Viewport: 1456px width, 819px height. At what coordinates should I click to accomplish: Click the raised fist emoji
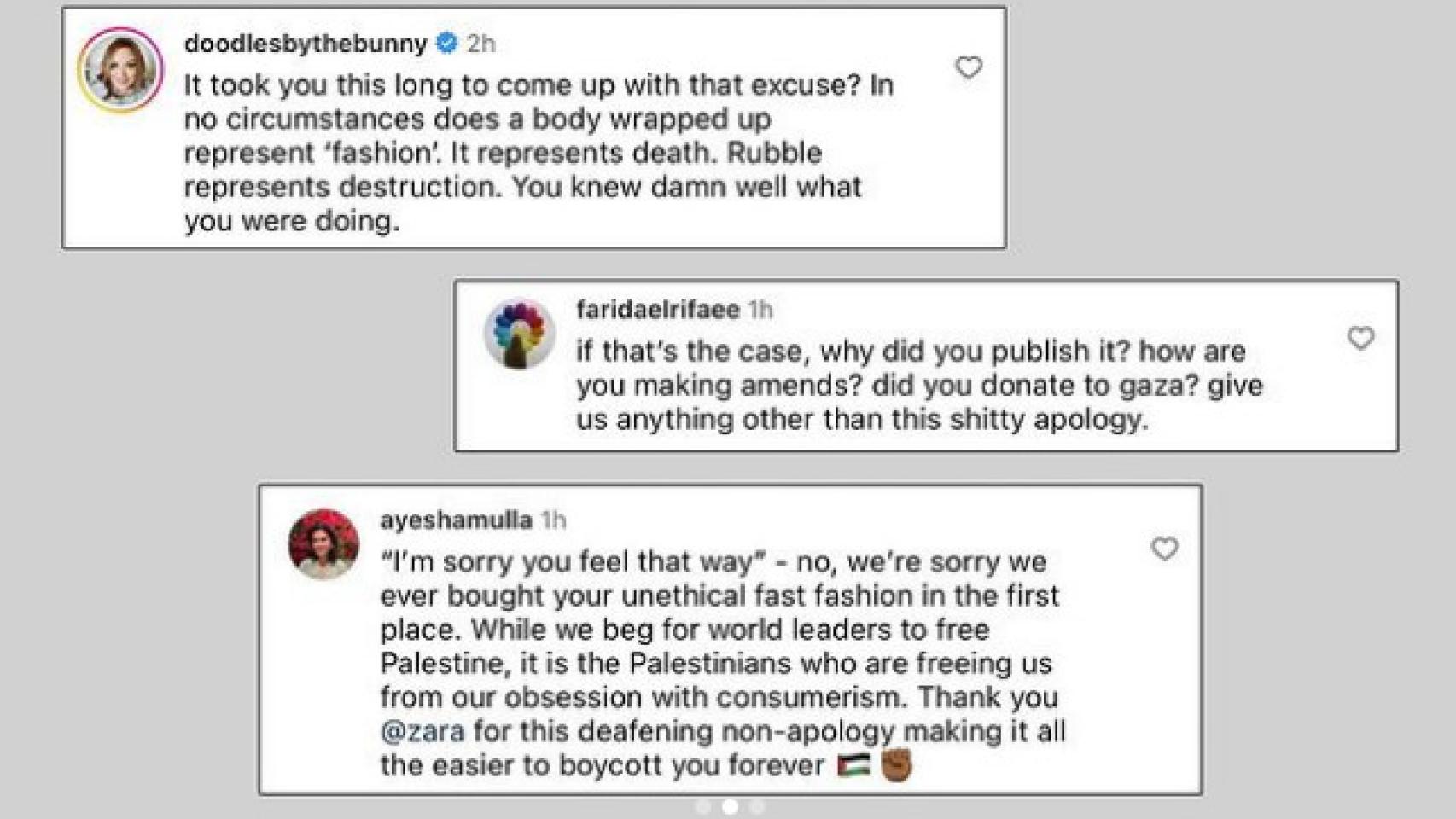(896, 765)
